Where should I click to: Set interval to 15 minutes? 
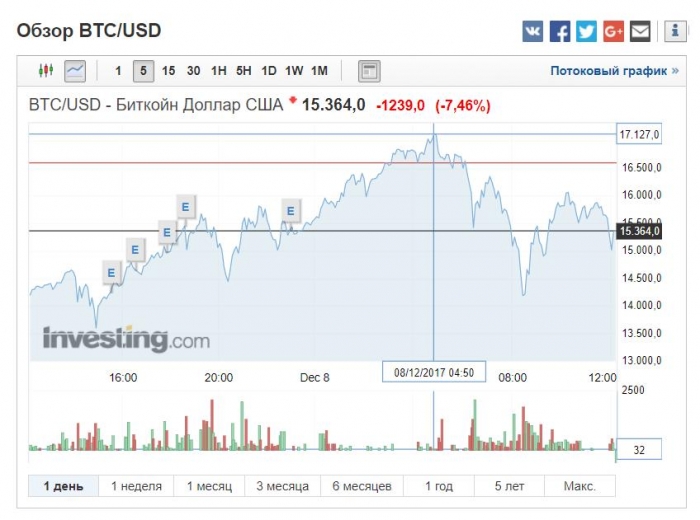coord(168,71)
